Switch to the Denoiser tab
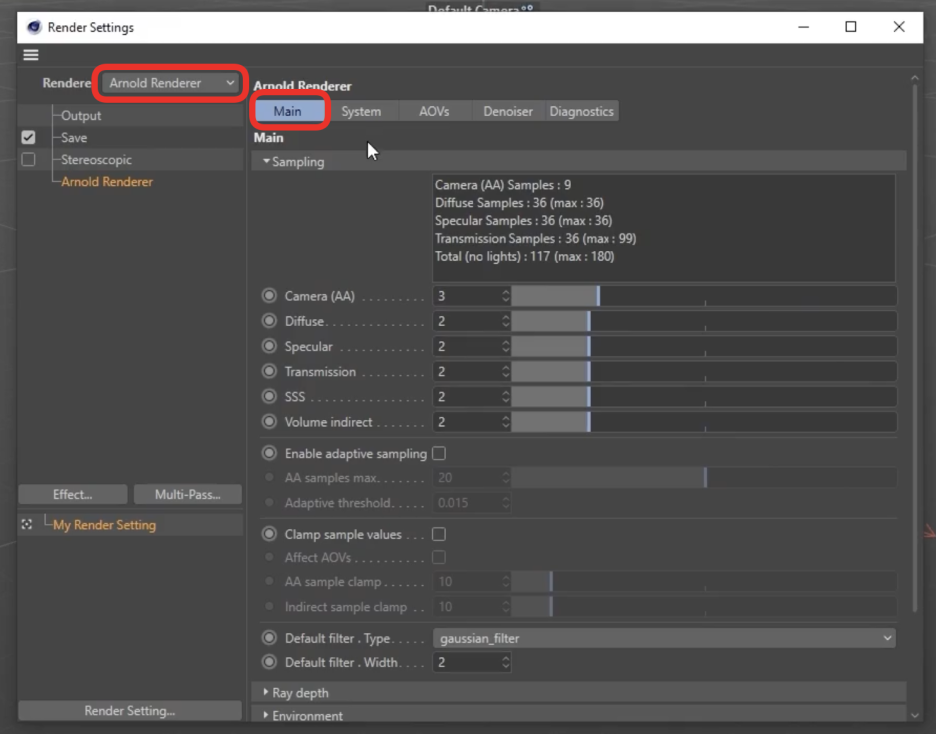The height and width of the screenshot is (734, 936). click(x=508, y=111)
